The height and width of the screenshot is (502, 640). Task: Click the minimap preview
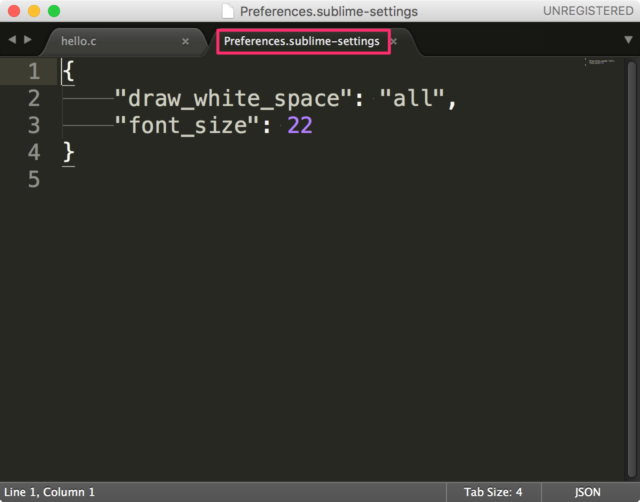click(x=600, y=62)
